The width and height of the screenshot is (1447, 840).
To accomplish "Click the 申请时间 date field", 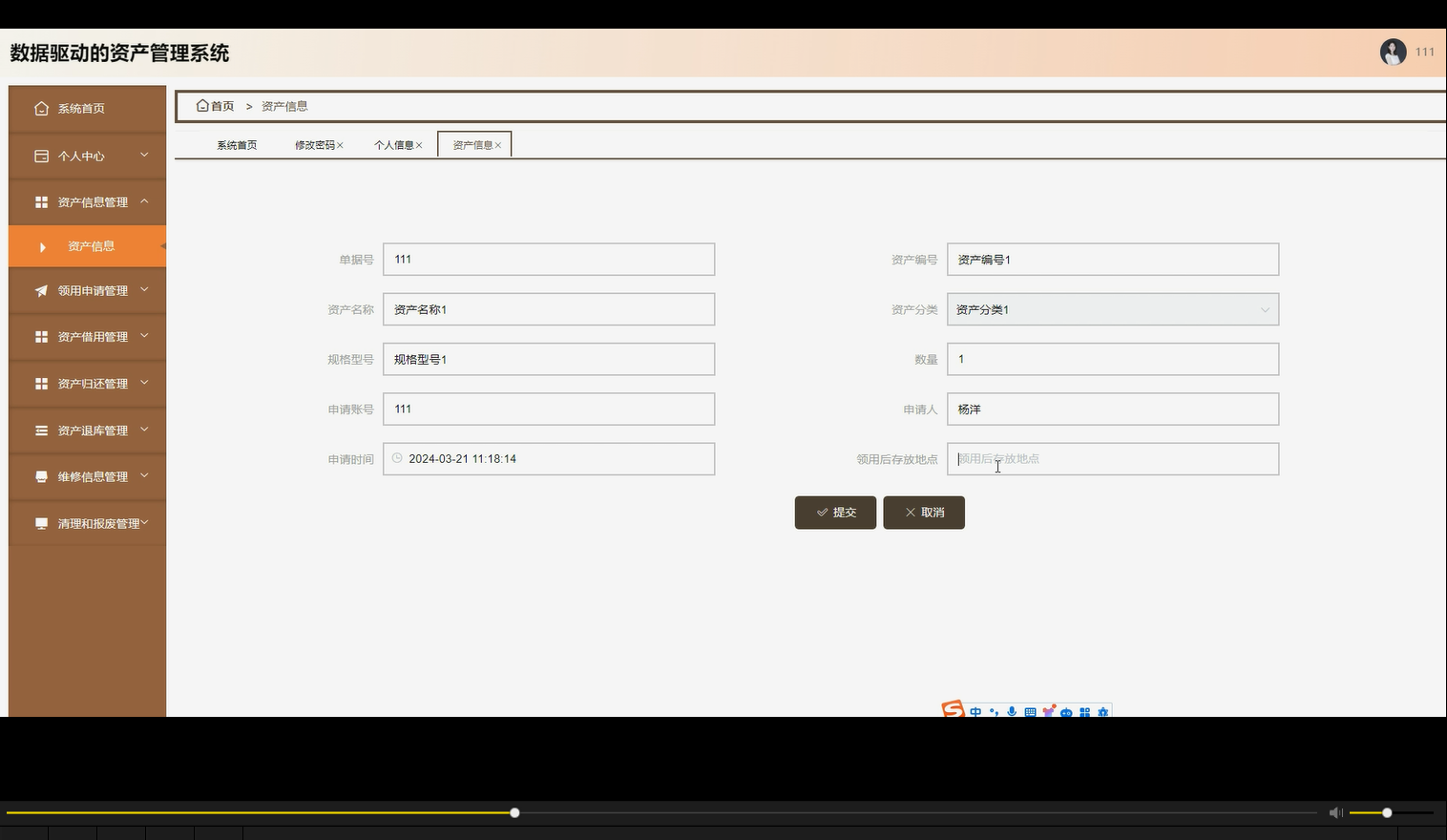I will [x=549, y=459].
